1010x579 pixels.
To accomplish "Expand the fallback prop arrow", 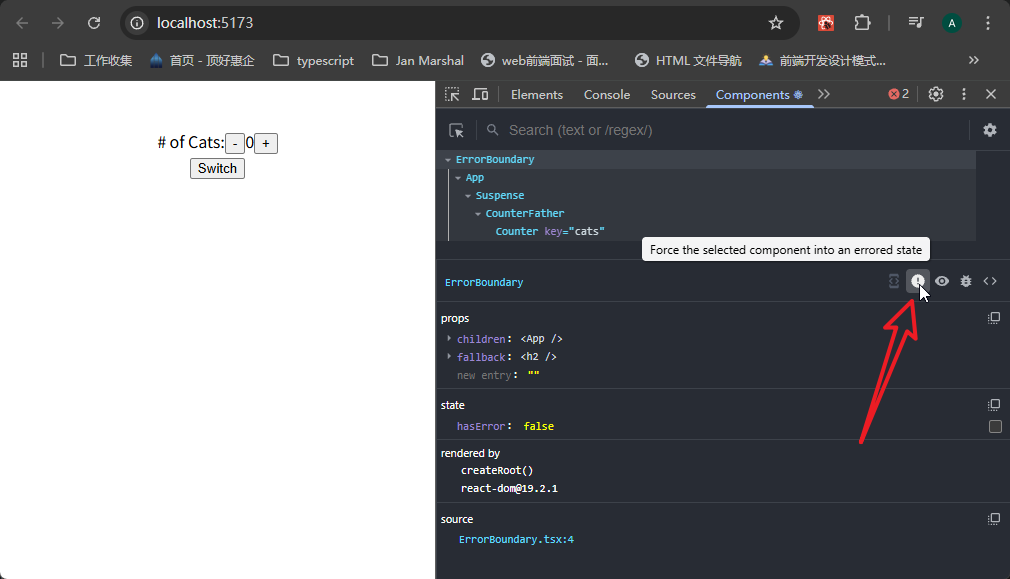I will coord(449,357).
